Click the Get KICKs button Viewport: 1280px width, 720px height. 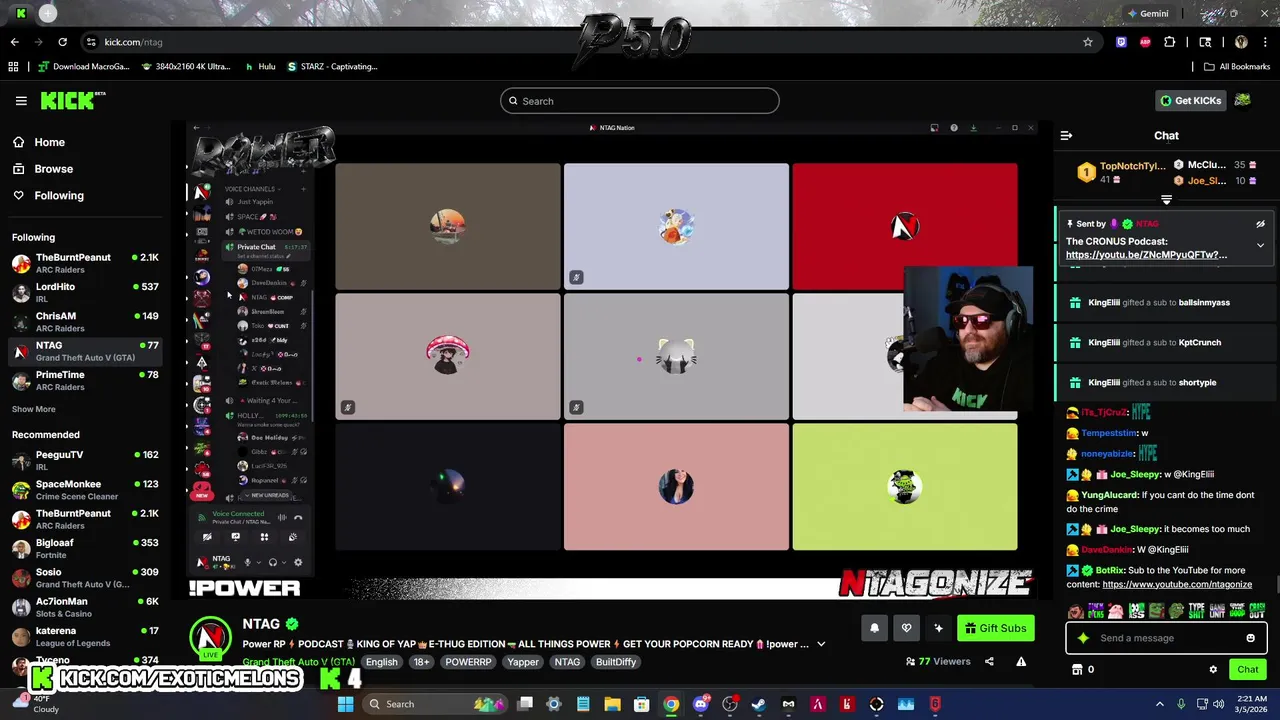point(1190,100)
